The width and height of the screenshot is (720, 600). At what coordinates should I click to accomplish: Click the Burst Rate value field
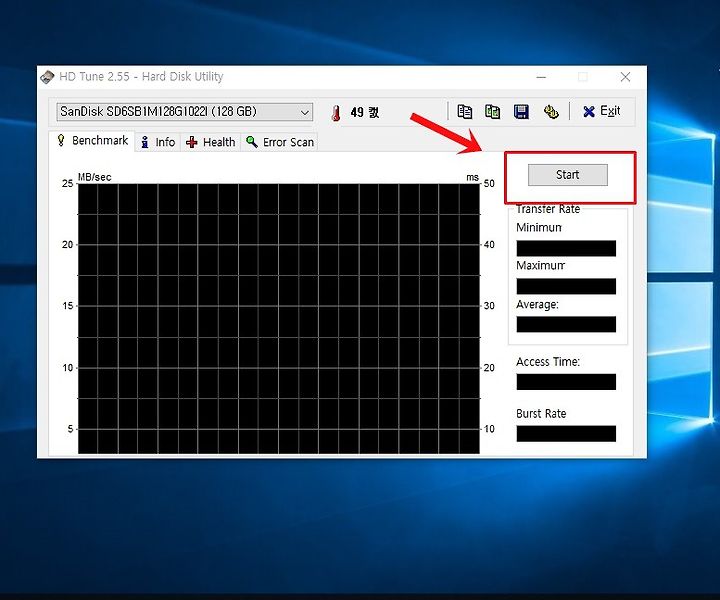click(566, 434)
